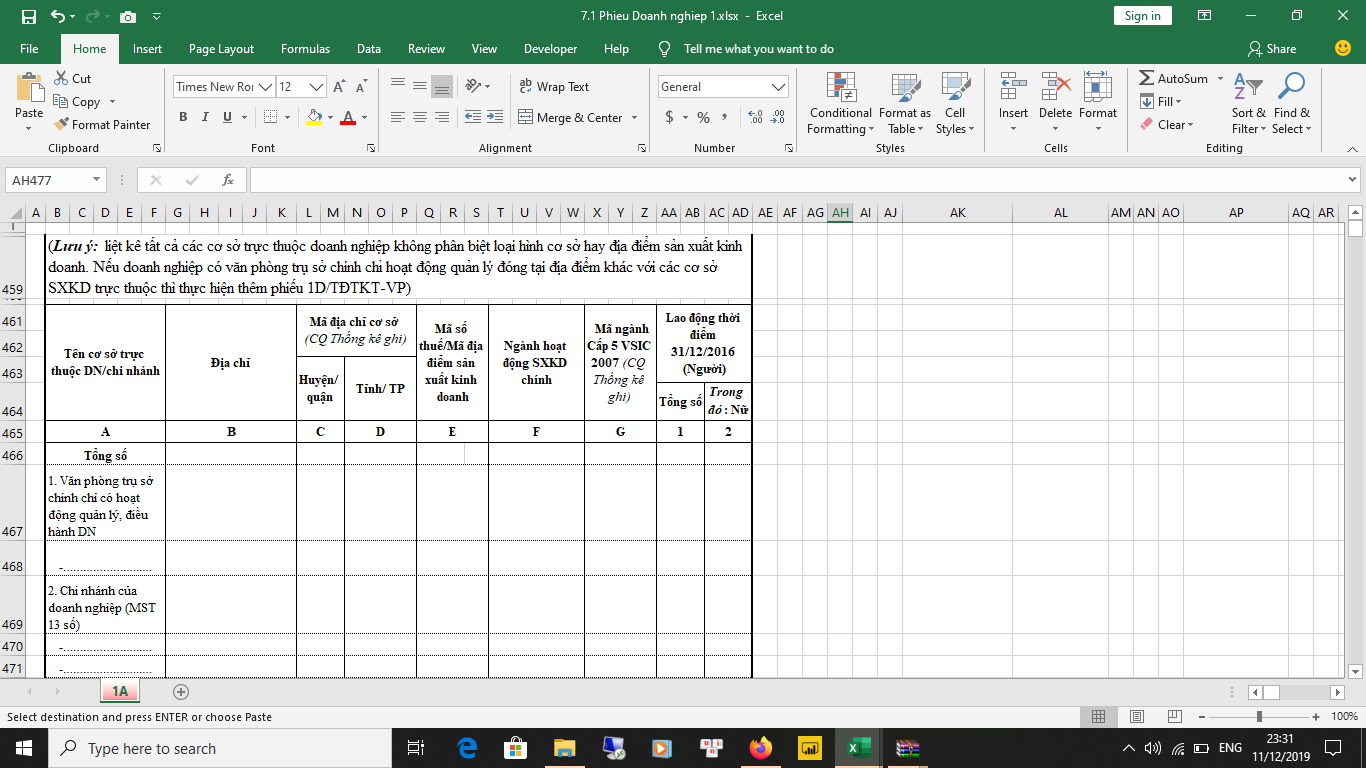1366x768 pixels.
Task: Click Decrease Decimal icon
Action: [x=777, y=117]
